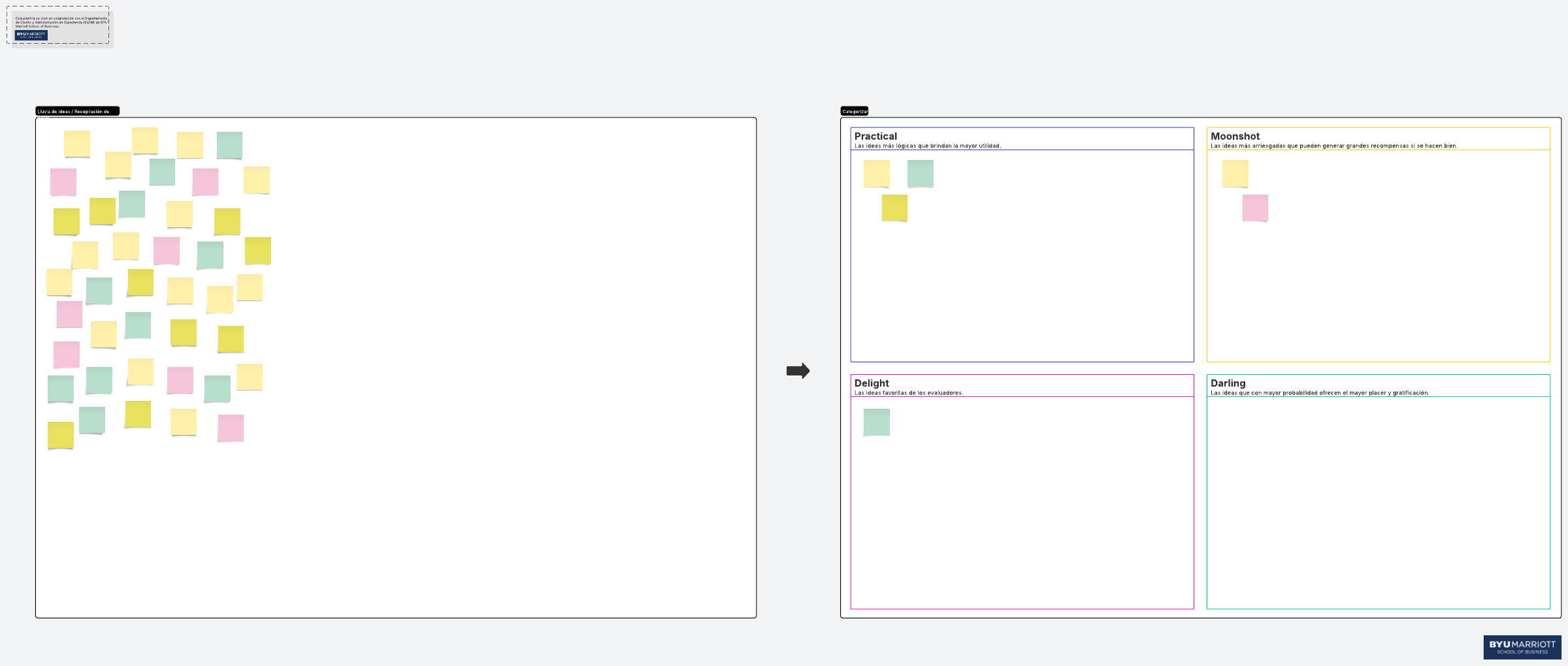Screen dimensions: 1568x666
Task: Click the template credit text in the top-left note
Action: (61, 22)
